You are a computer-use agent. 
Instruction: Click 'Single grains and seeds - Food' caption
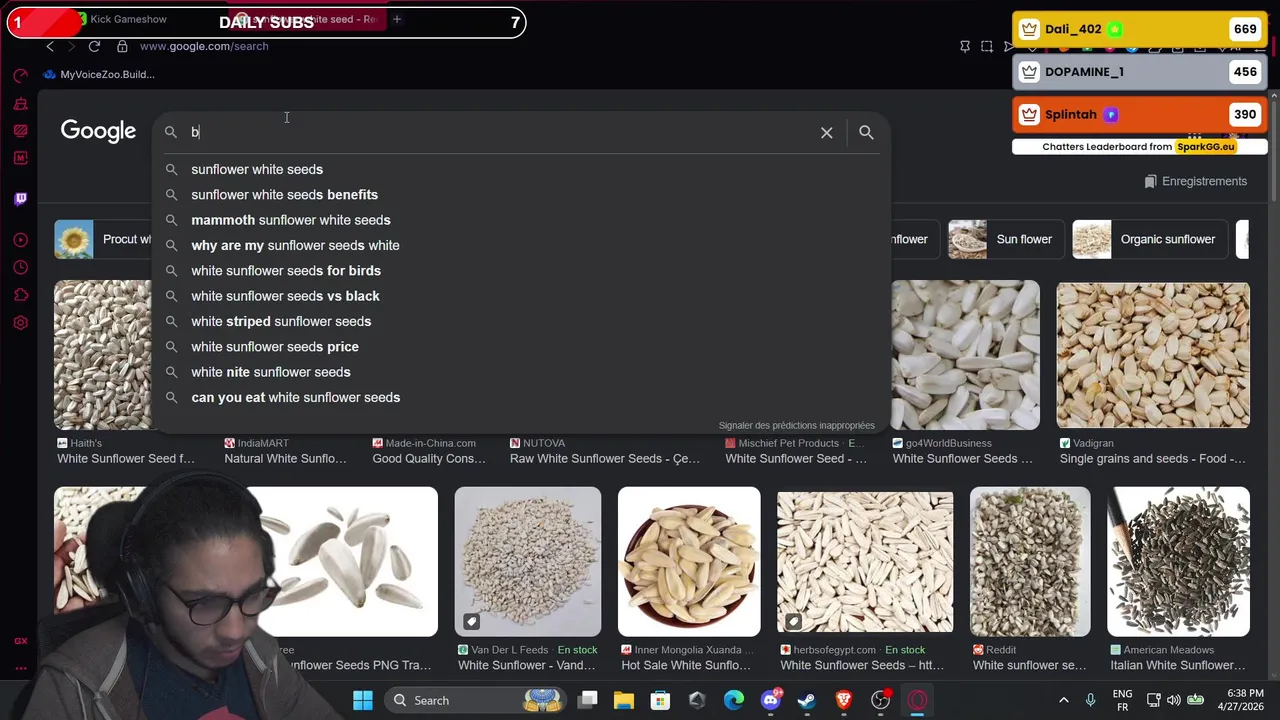point(1153,459)
